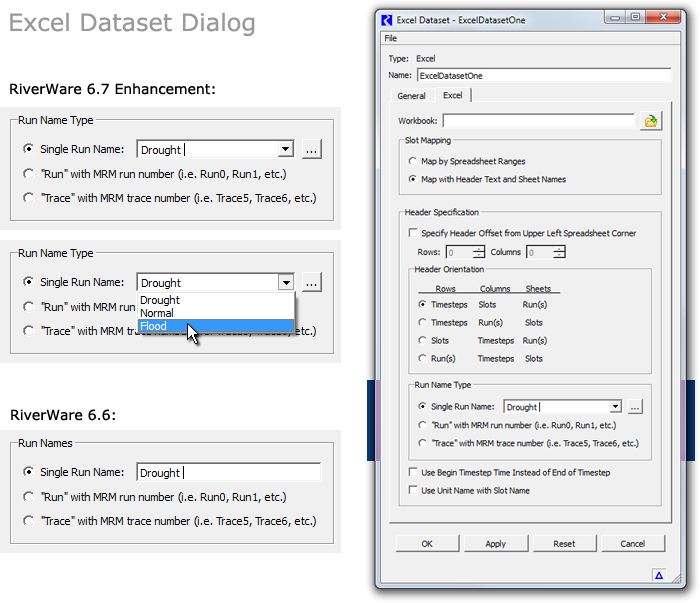The width and height of the screenshot is (700, 603).
Task: Click the Reset button
Action: (564, 544)
